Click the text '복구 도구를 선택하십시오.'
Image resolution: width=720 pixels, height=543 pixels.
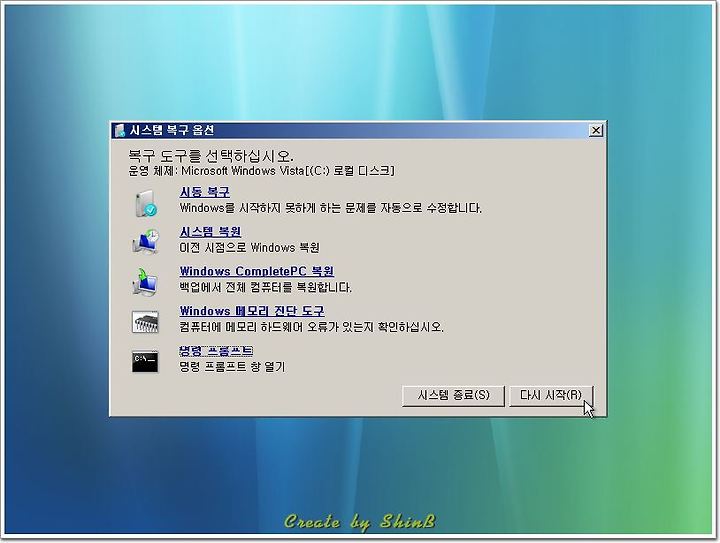211,156
